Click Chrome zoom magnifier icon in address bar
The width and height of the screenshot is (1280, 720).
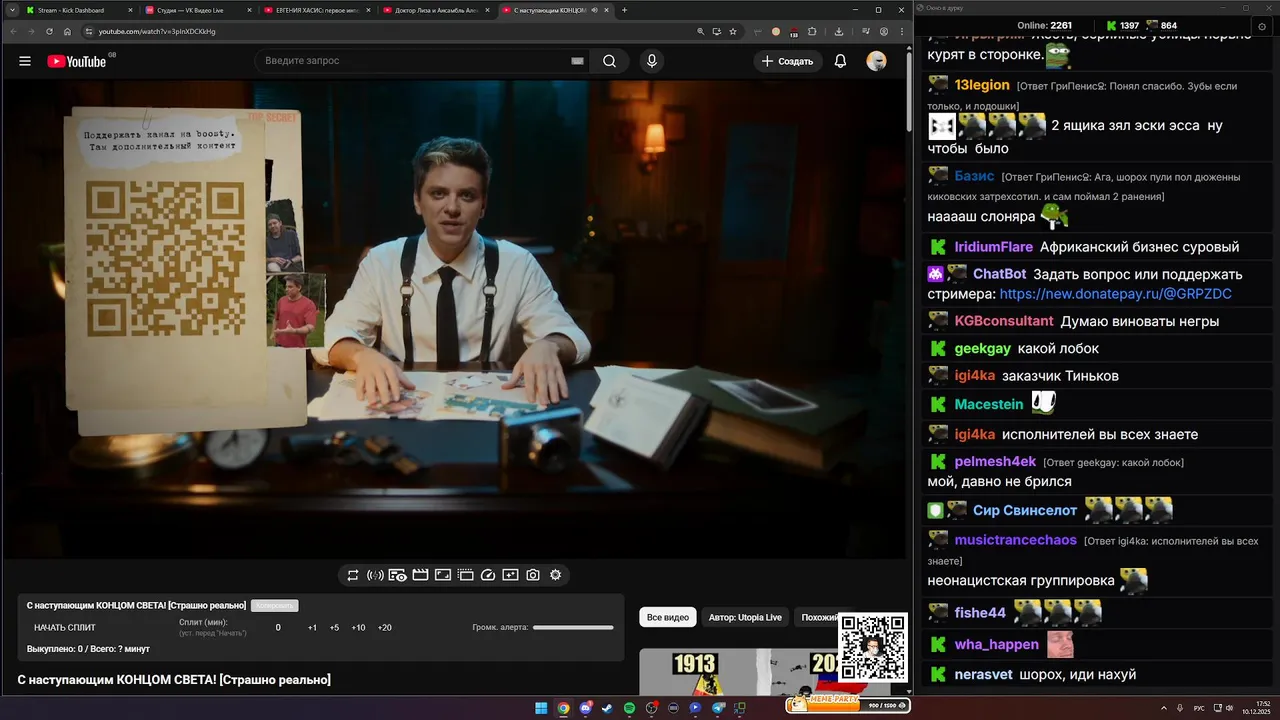[701, 31]
